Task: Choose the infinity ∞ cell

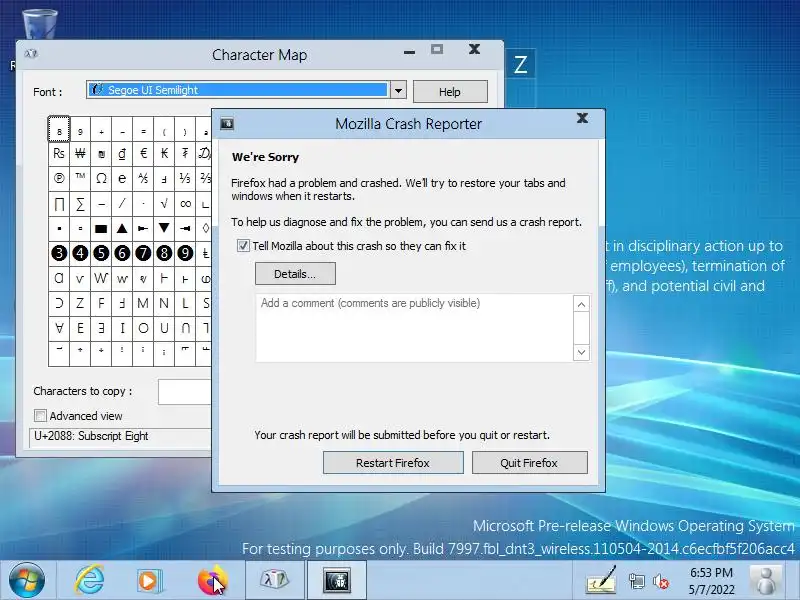Action: click(x=185, y=204)
